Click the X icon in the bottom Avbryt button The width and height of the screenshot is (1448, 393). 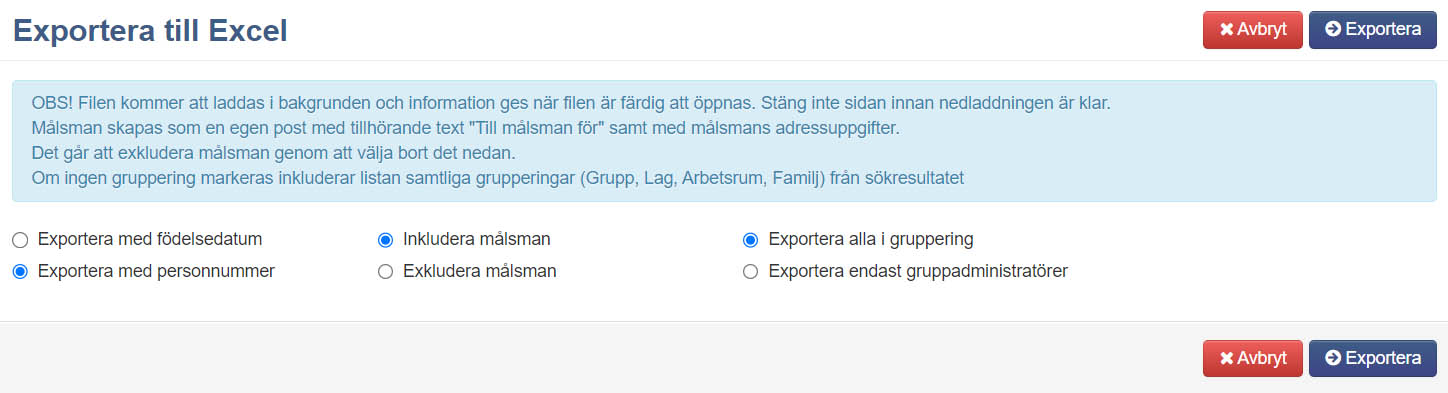click(x=1226, y=358)
